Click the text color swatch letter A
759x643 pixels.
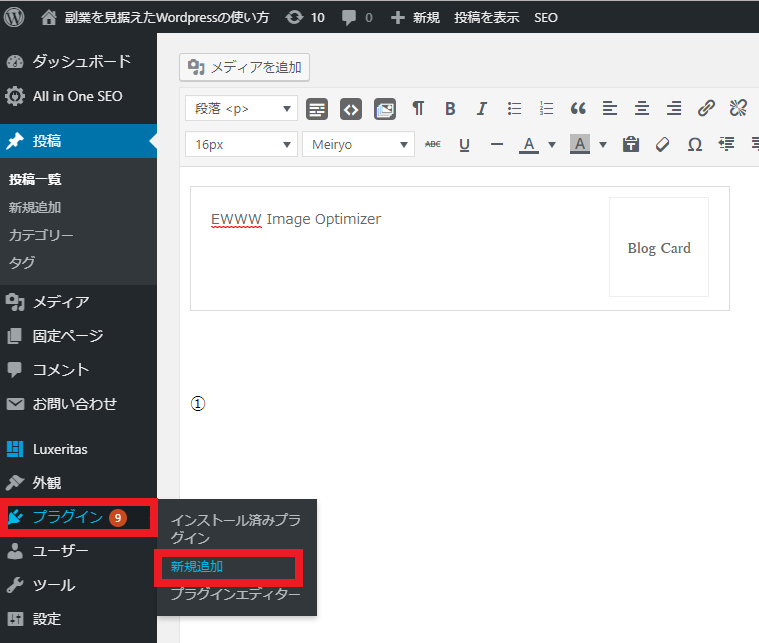click(x=529, y=145)
